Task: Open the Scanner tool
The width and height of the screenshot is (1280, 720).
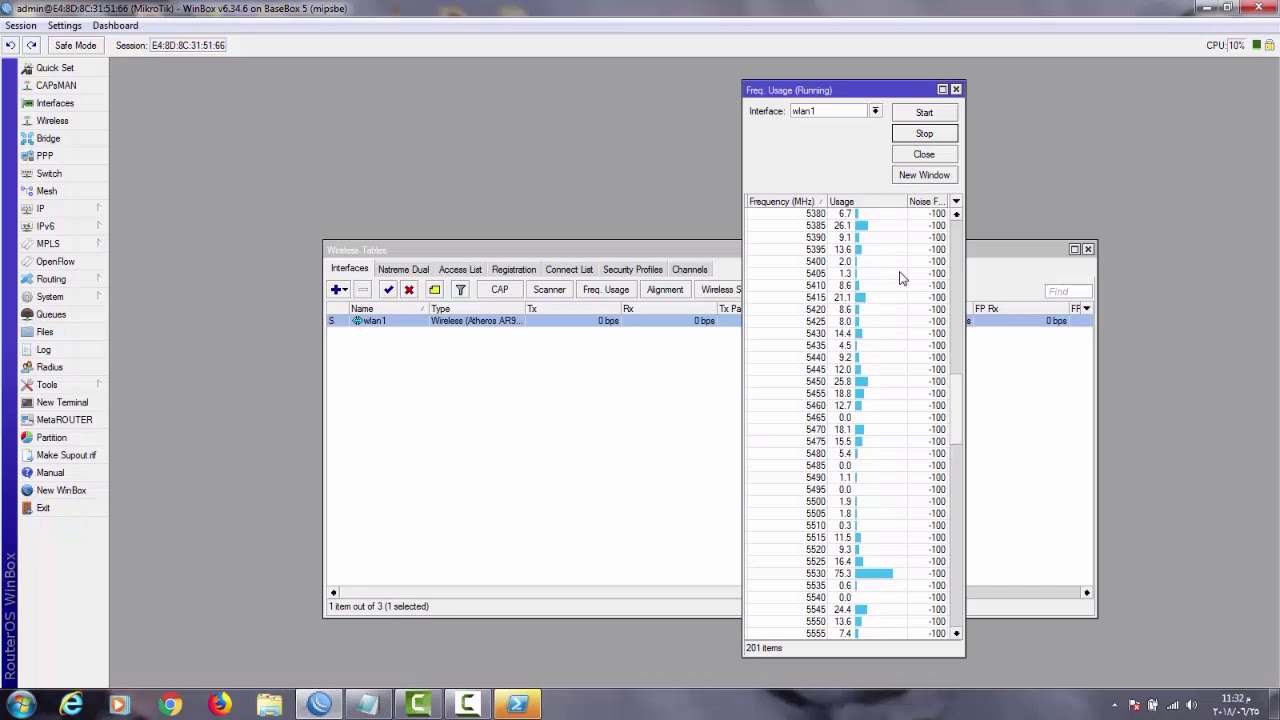Action: coord(549,290)
